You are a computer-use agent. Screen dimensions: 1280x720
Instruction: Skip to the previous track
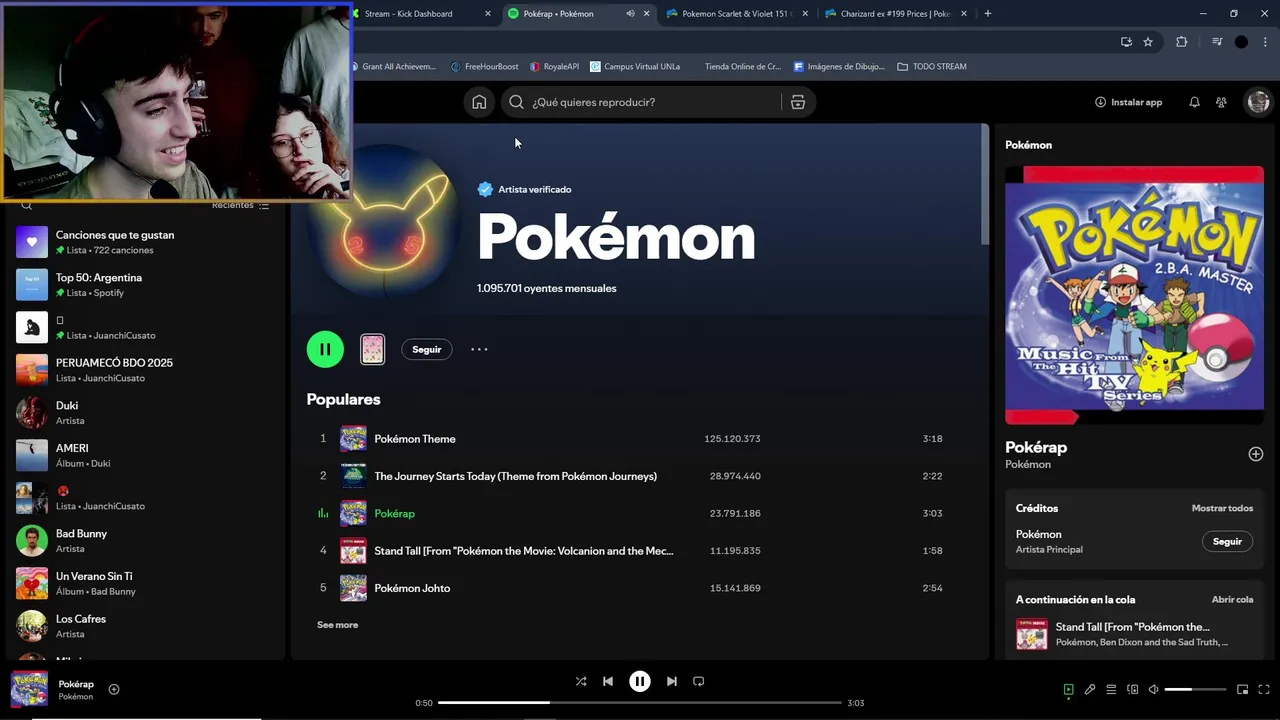pos(608,681)
